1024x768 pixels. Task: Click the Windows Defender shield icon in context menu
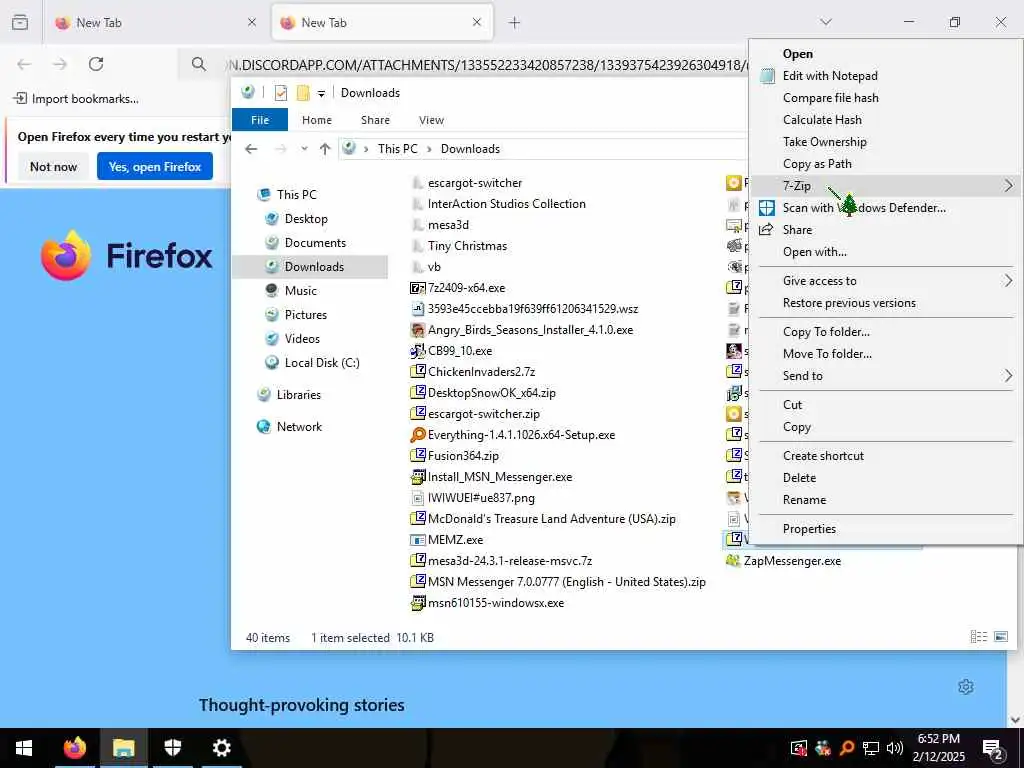767,208
